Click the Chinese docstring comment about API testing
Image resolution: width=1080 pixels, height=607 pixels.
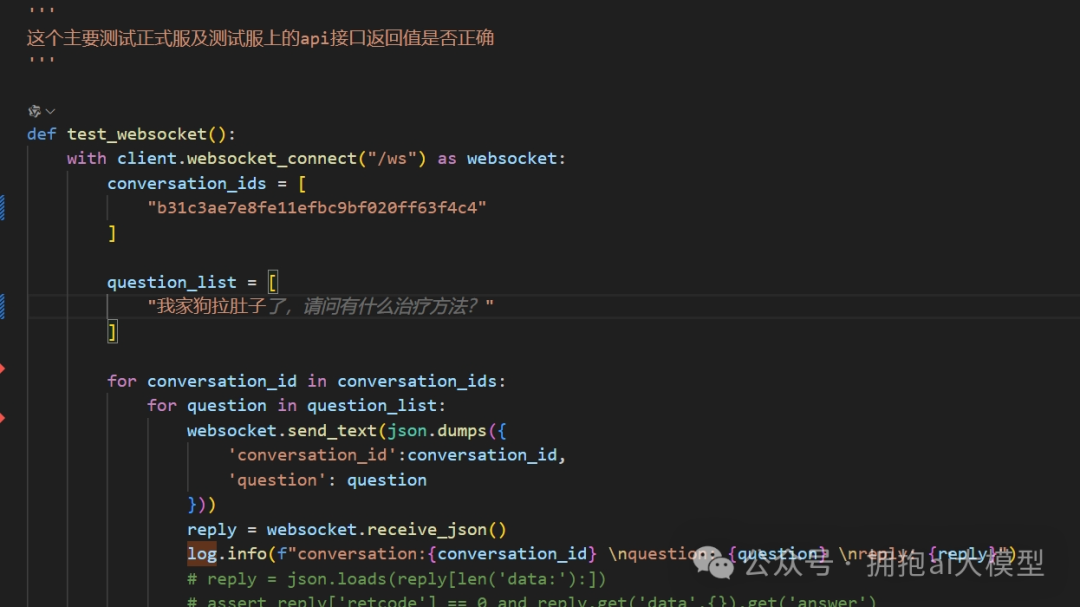pos(260,38)
